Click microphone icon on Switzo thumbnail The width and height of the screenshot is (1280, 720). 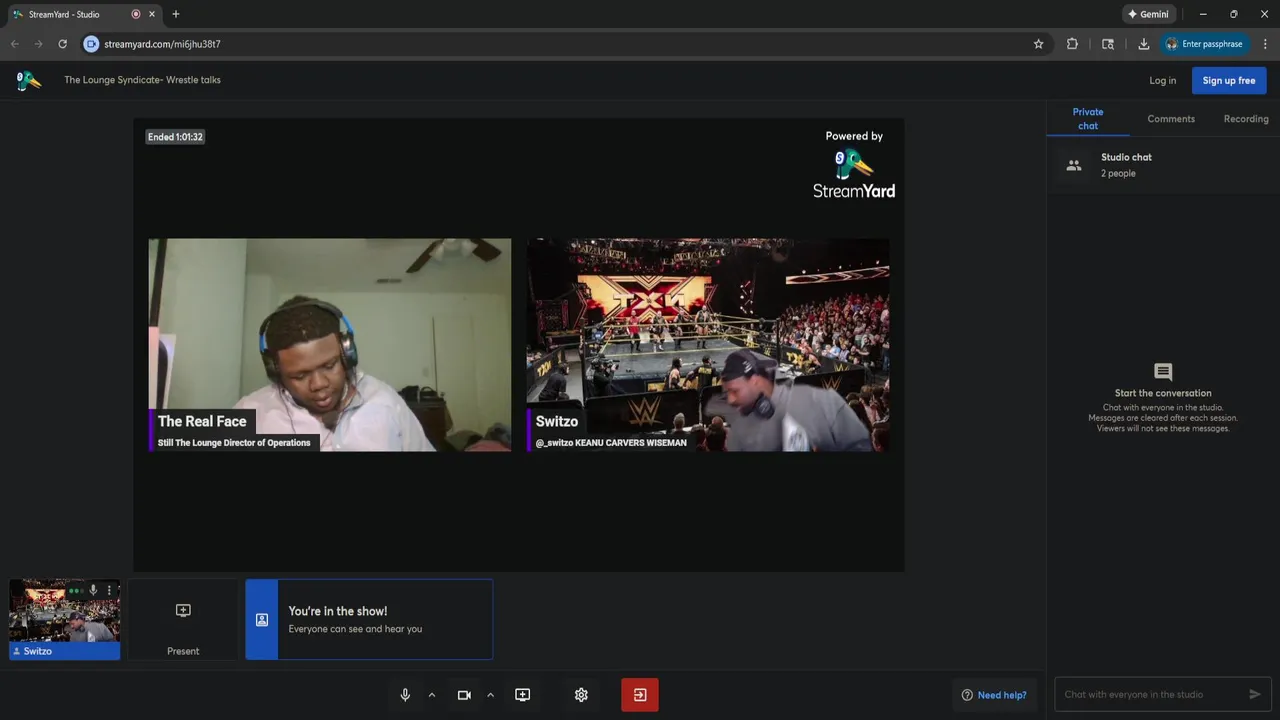click(x=93, y=591)
